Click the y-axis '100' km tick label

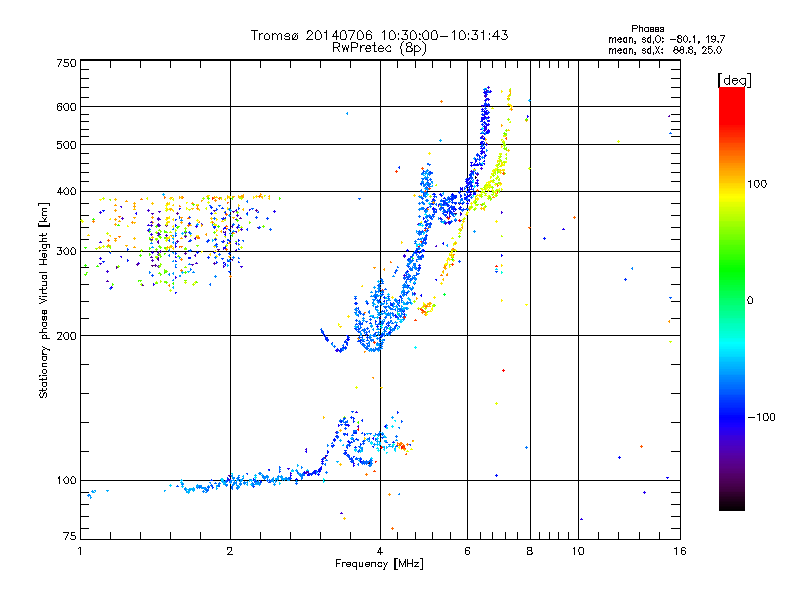67,480
